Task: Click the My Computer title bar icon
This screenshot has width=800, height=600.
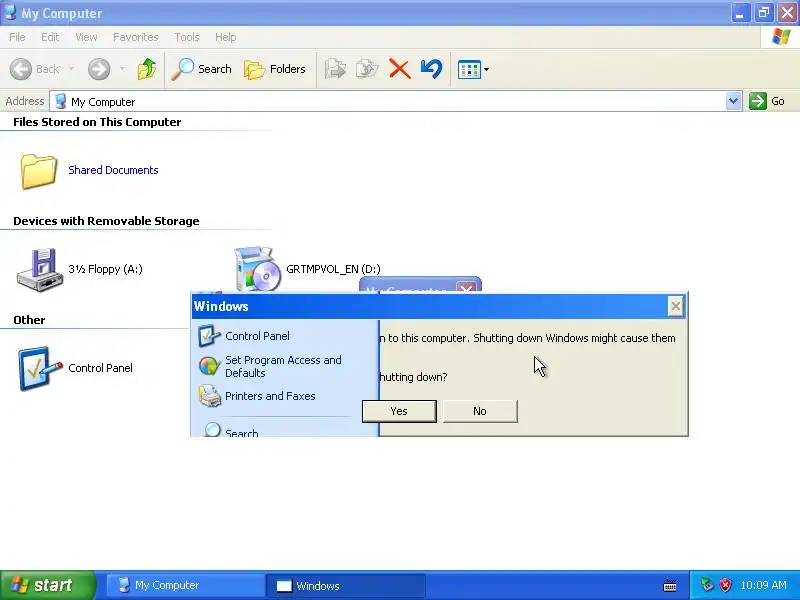Action: (x=10, y=12)
